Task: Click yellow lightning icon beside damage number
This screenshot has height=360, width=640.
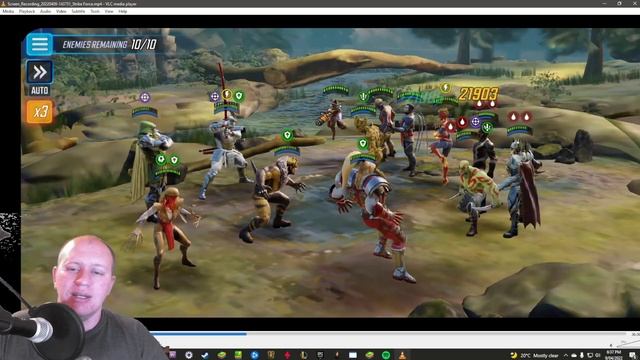Action: point(446,87)
